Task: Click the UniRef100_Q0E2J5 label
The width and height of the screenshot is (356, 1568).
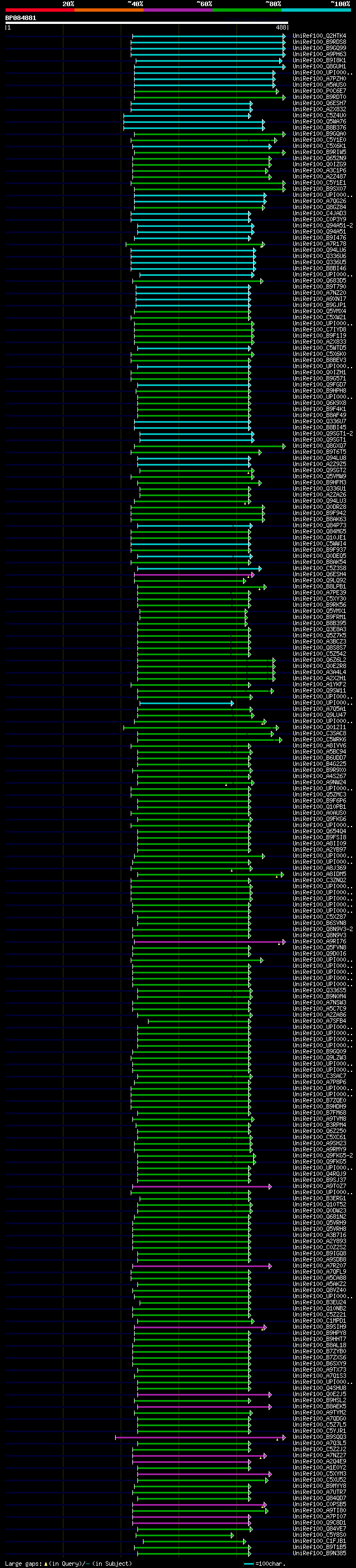Action: (319, 1394)
